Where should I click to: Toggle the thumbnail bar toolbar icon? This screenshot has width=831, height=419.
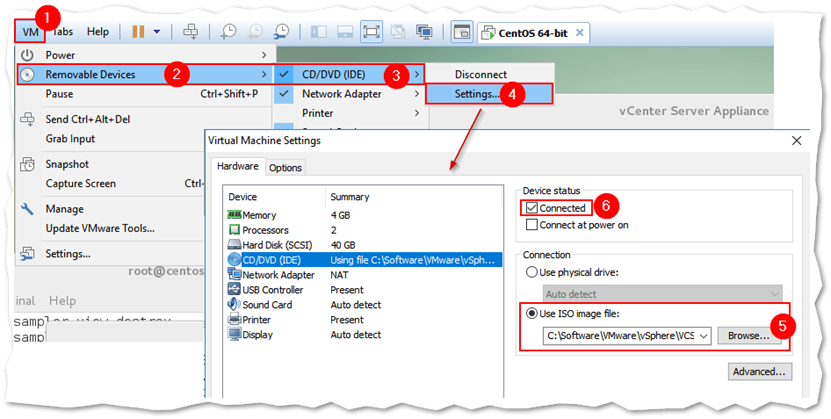tap(345, 32)
